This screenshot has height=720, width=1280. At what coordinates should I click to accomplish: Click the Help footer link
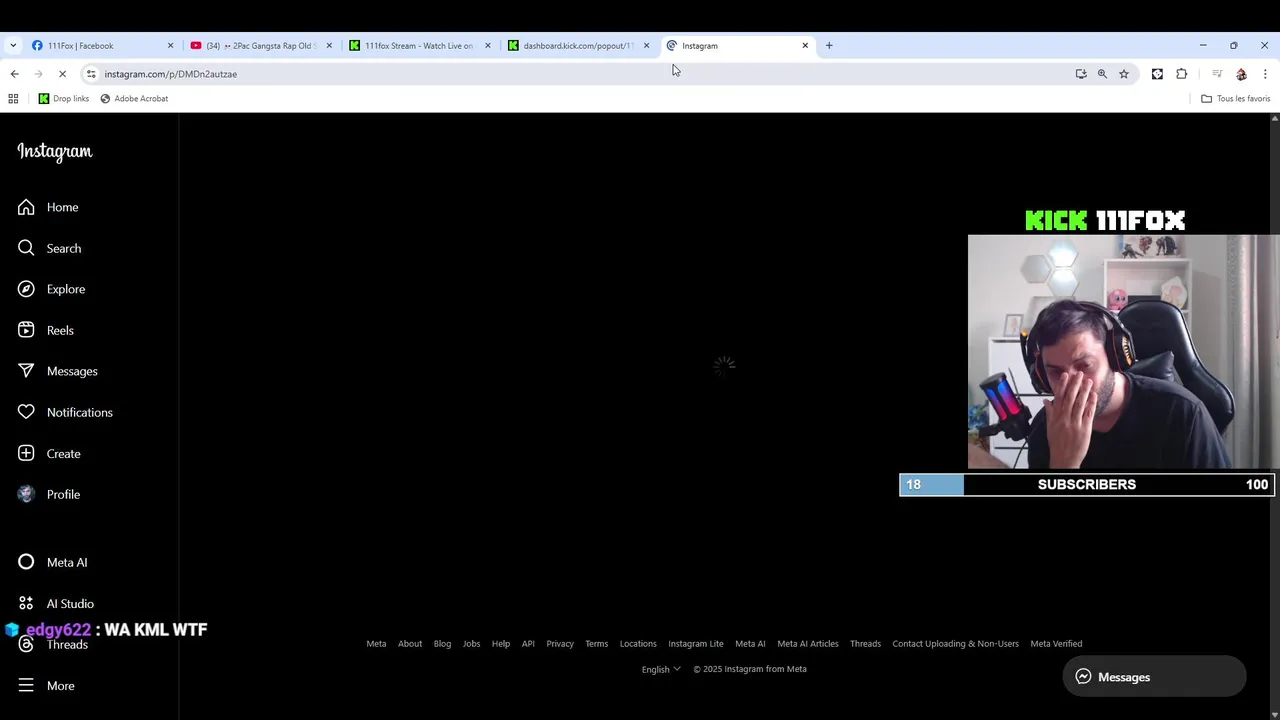[x=501, y=644]
